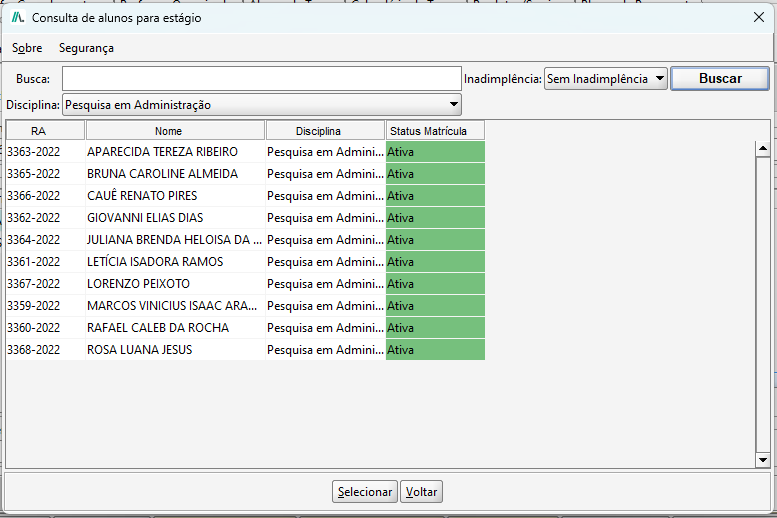The width and height of the screenshot is (777, 518).
Task: Click the Selecionar button
Action: tap(365, 492)
